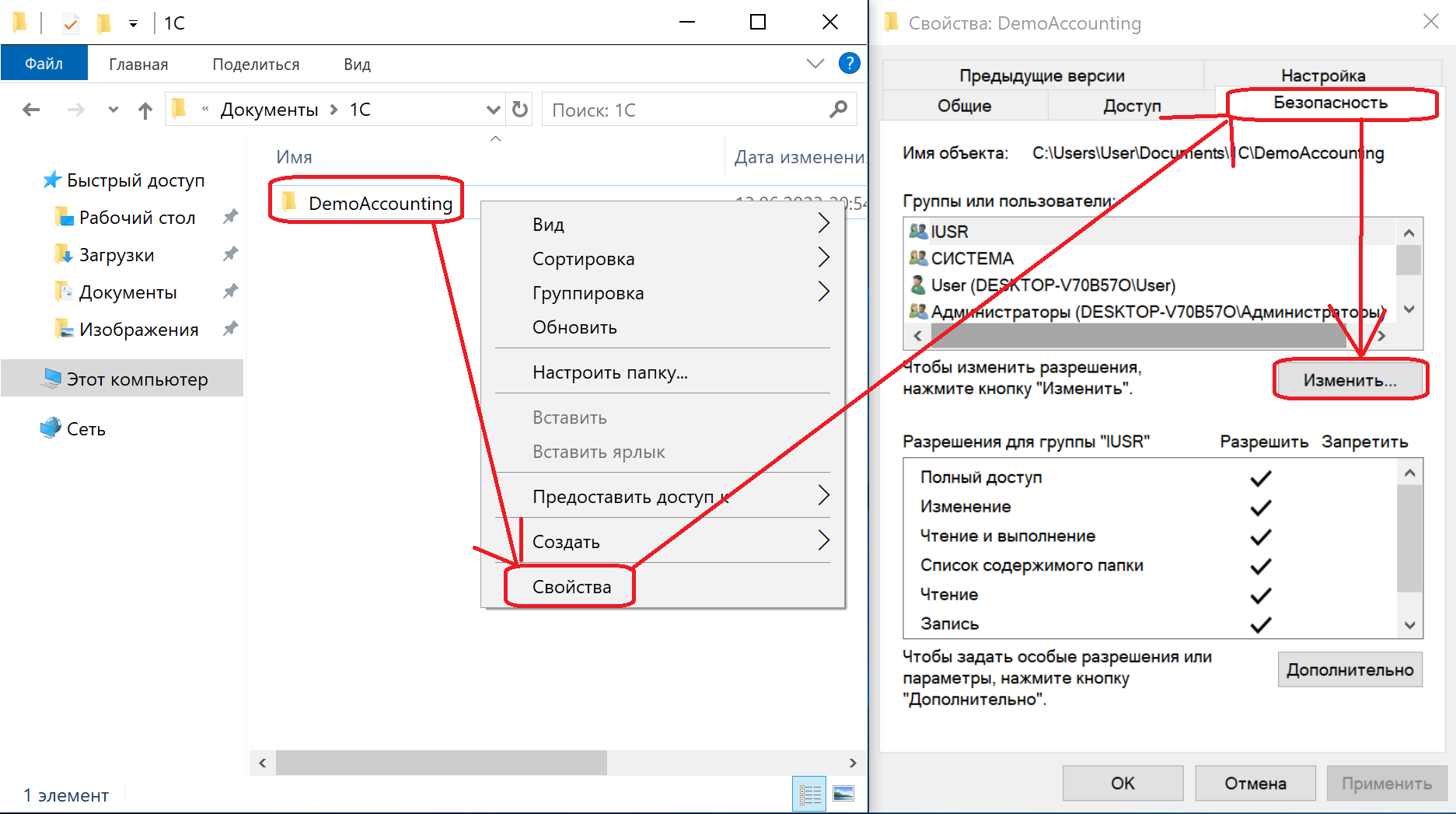Open address bar history dropdown
The width and height of the screenshot is (1456, 814).
pyautogui.click(x=493, y=110)
